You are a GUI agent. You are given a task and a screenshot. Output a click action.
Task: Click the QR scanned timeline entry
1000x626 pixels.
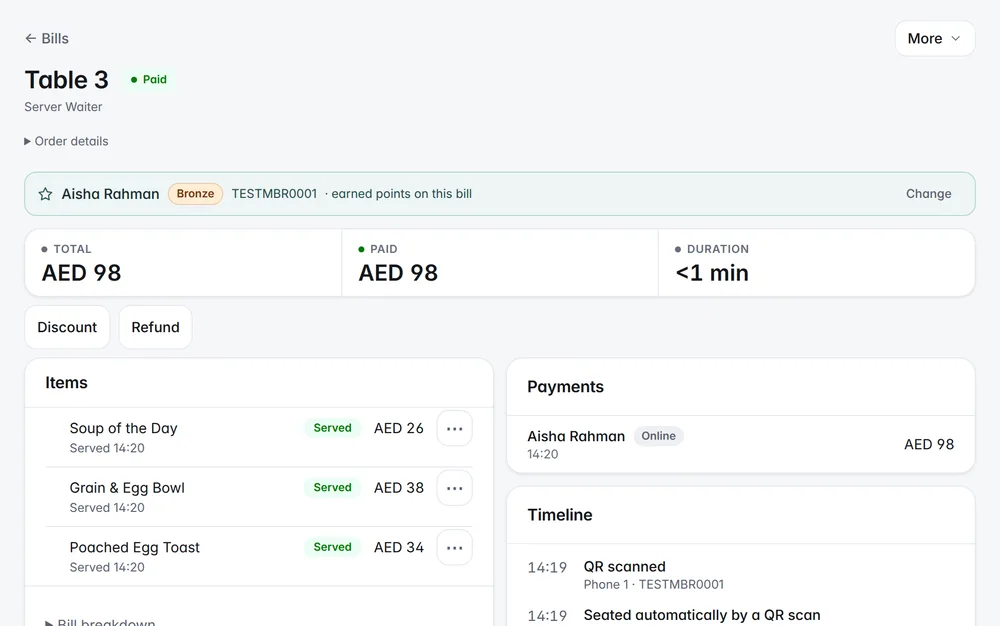624,567
